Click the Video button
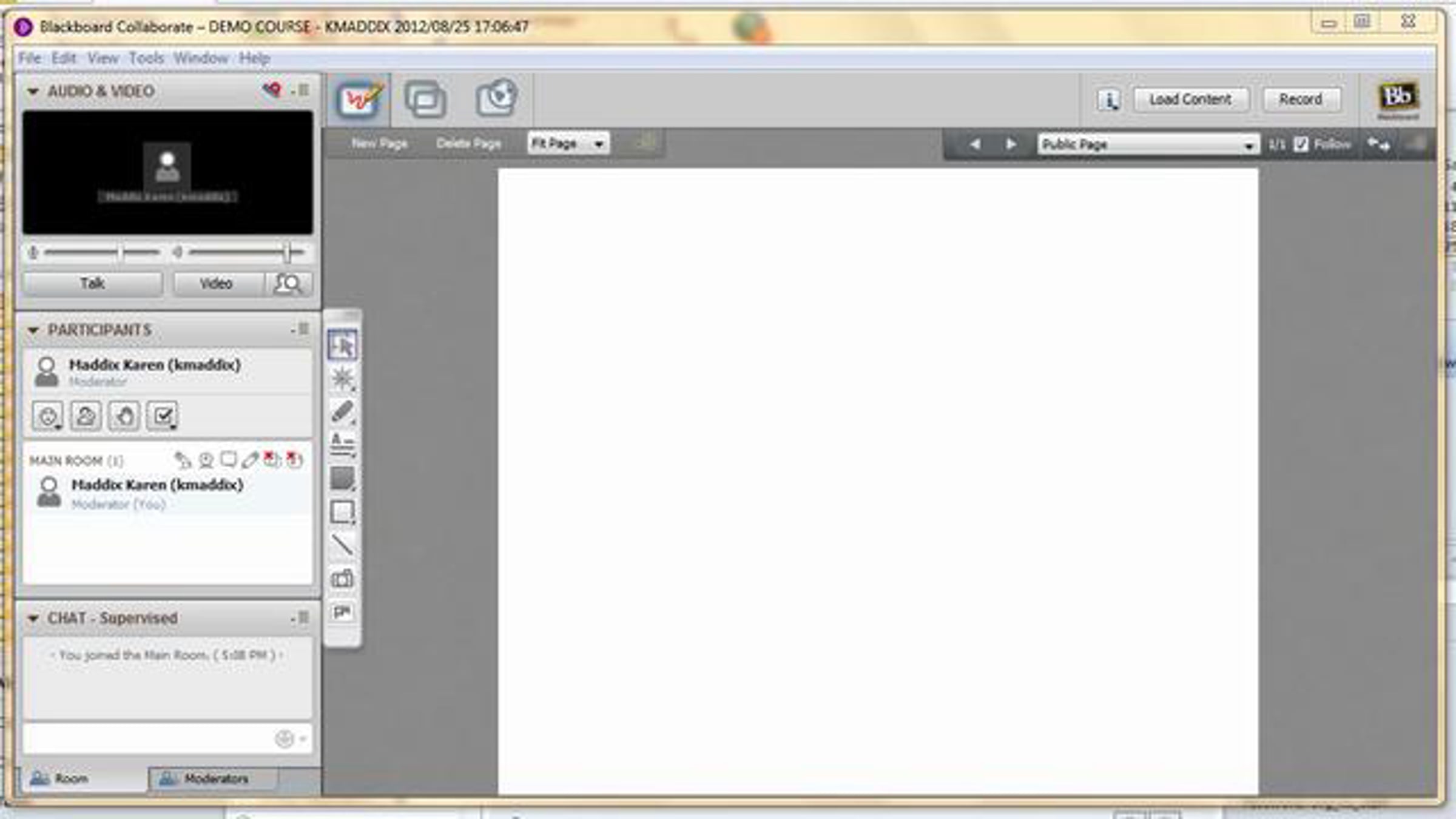This screenshot has height=819, width=1456. click(x=218, y=284)
